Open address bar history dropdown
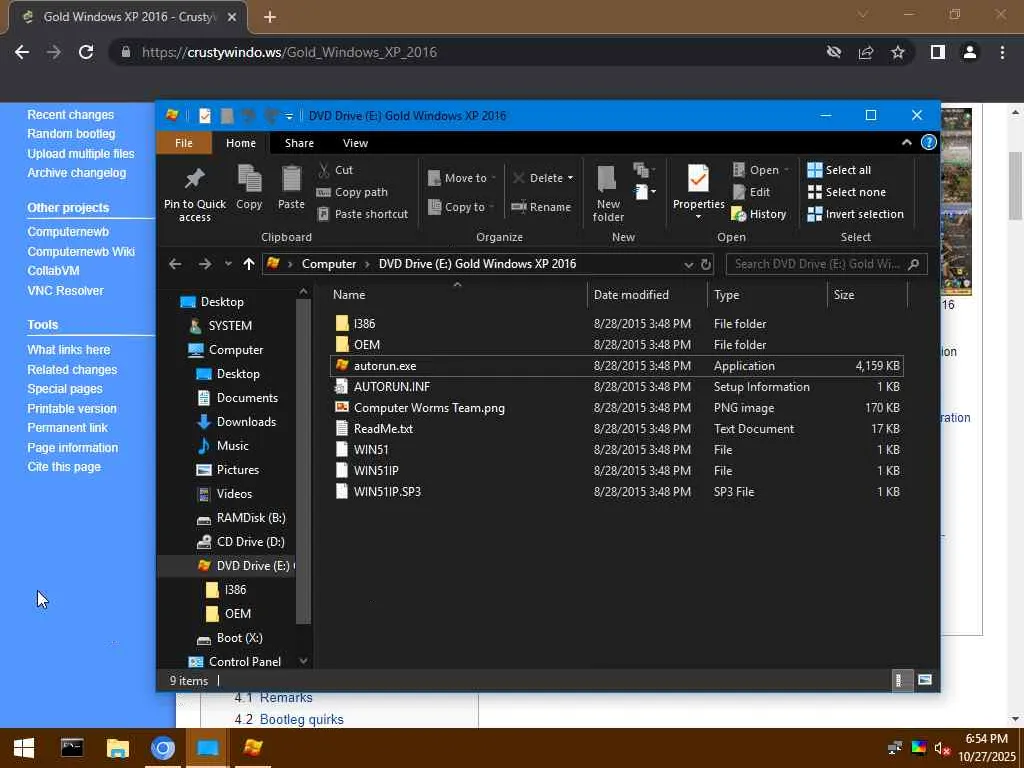The image size is (1024, 768). 688,264
